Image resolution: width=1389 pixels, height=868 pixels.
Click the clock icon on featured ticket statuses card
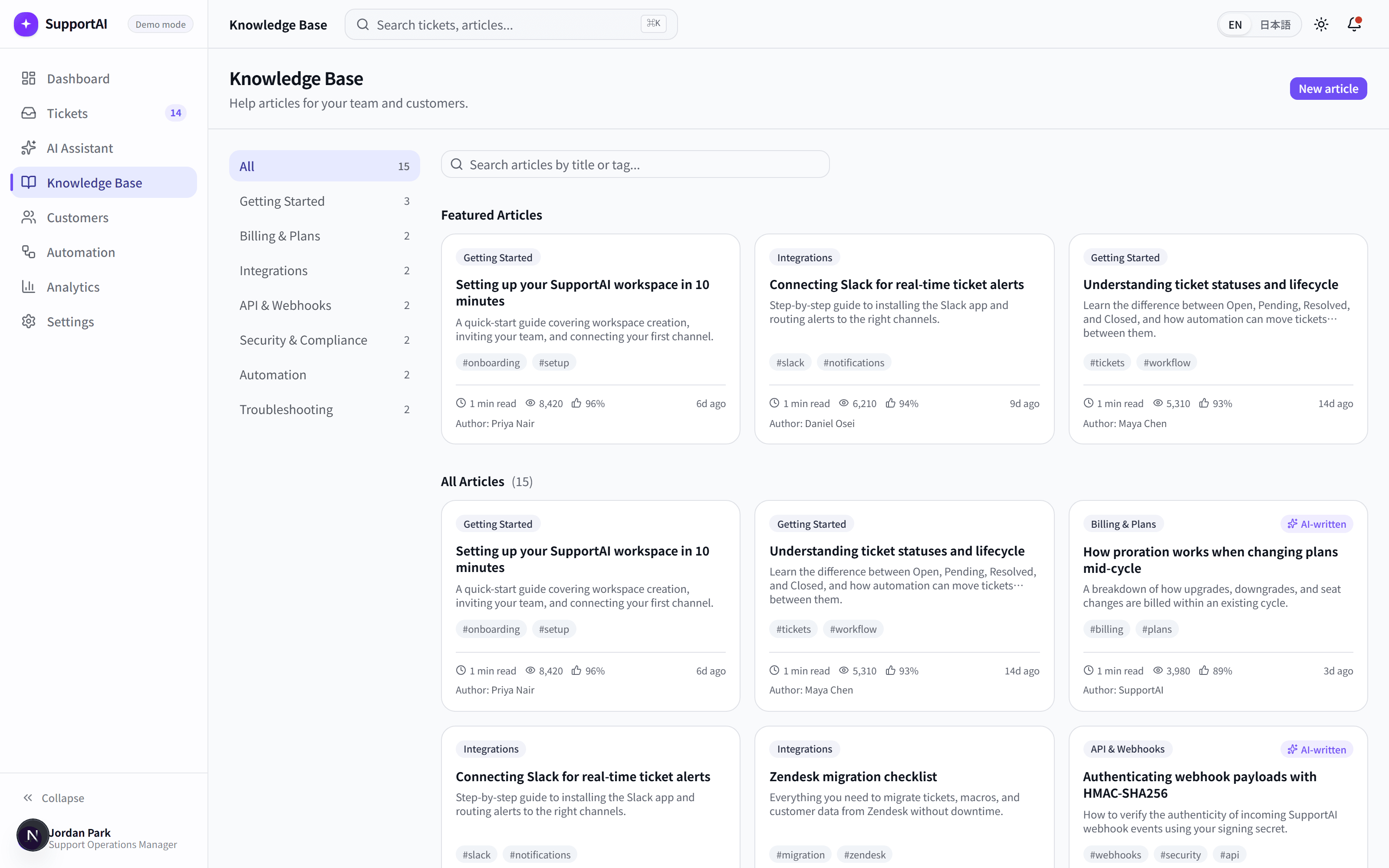click(x=1088, y=403)
